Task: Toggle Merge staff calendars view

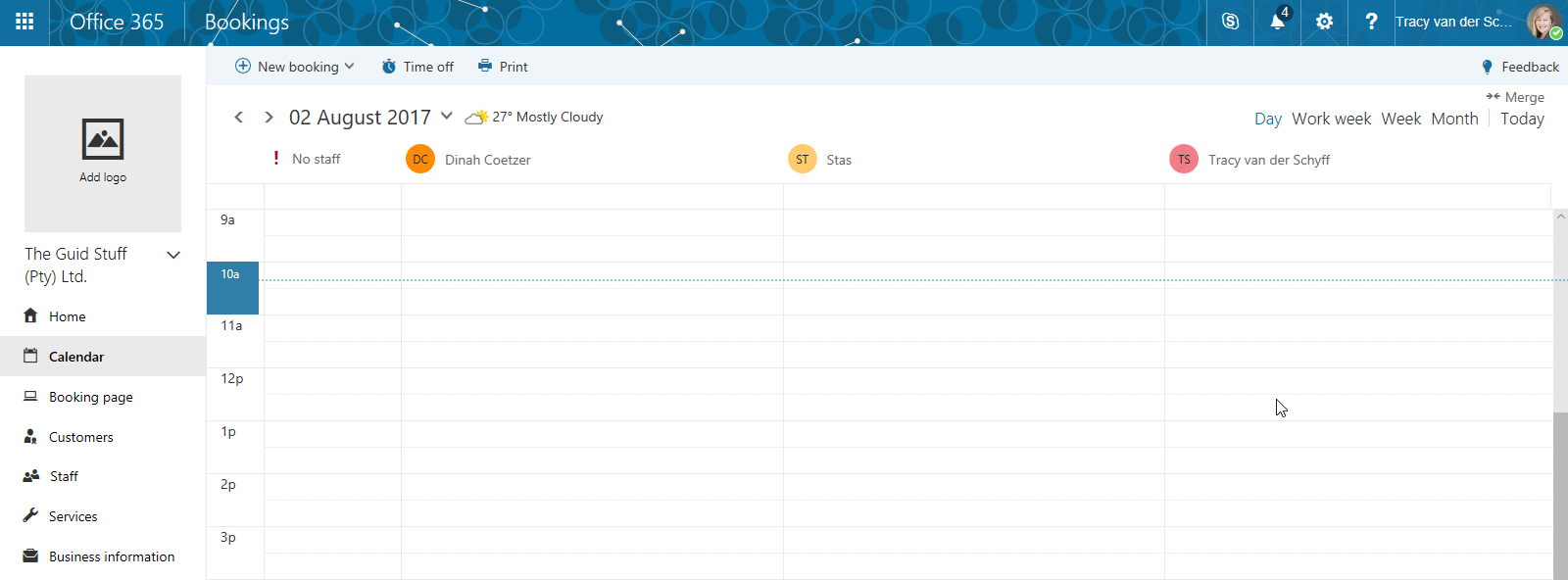Action: (x=1515, y=97)
